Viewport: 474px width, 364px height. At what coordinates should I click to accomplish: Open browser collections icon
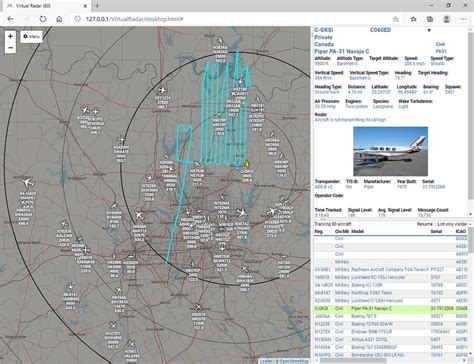(430, 19)
